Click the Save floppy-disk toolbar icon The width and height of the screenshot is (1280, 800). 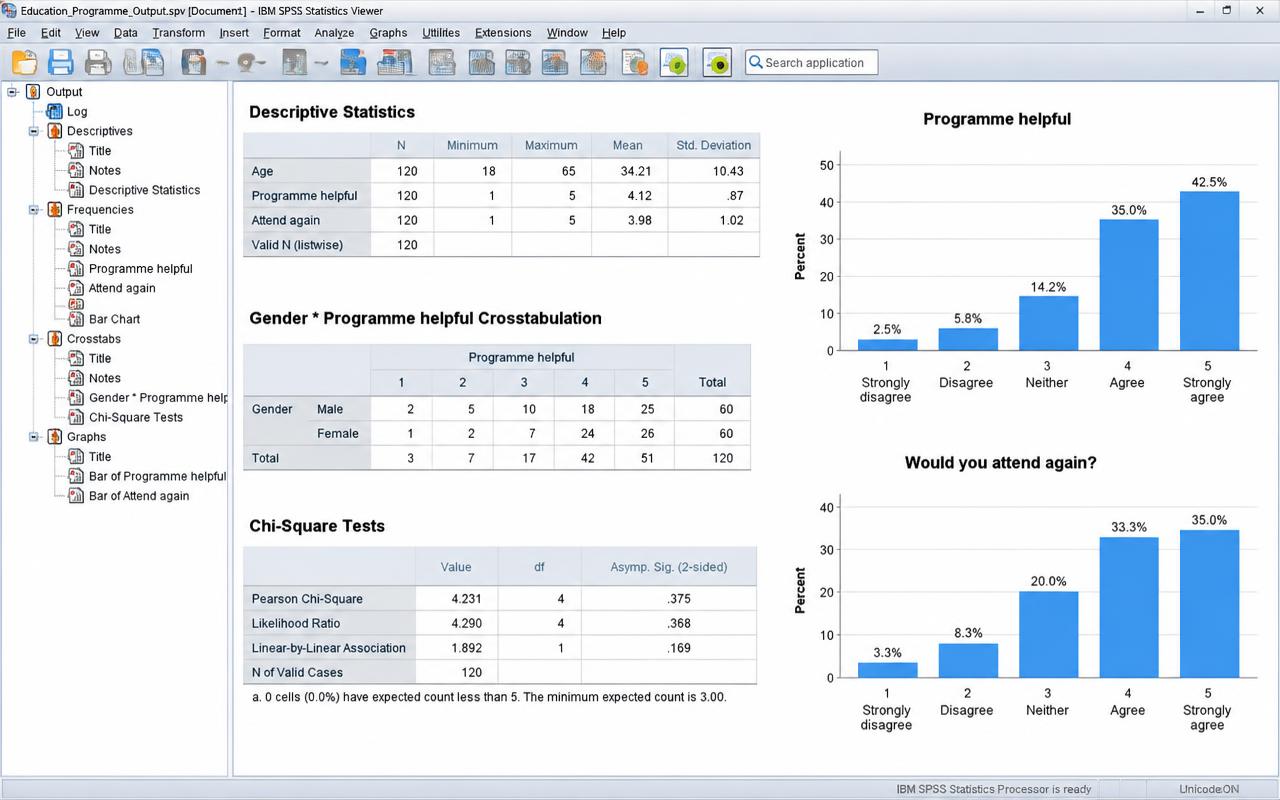pos(61,62)
